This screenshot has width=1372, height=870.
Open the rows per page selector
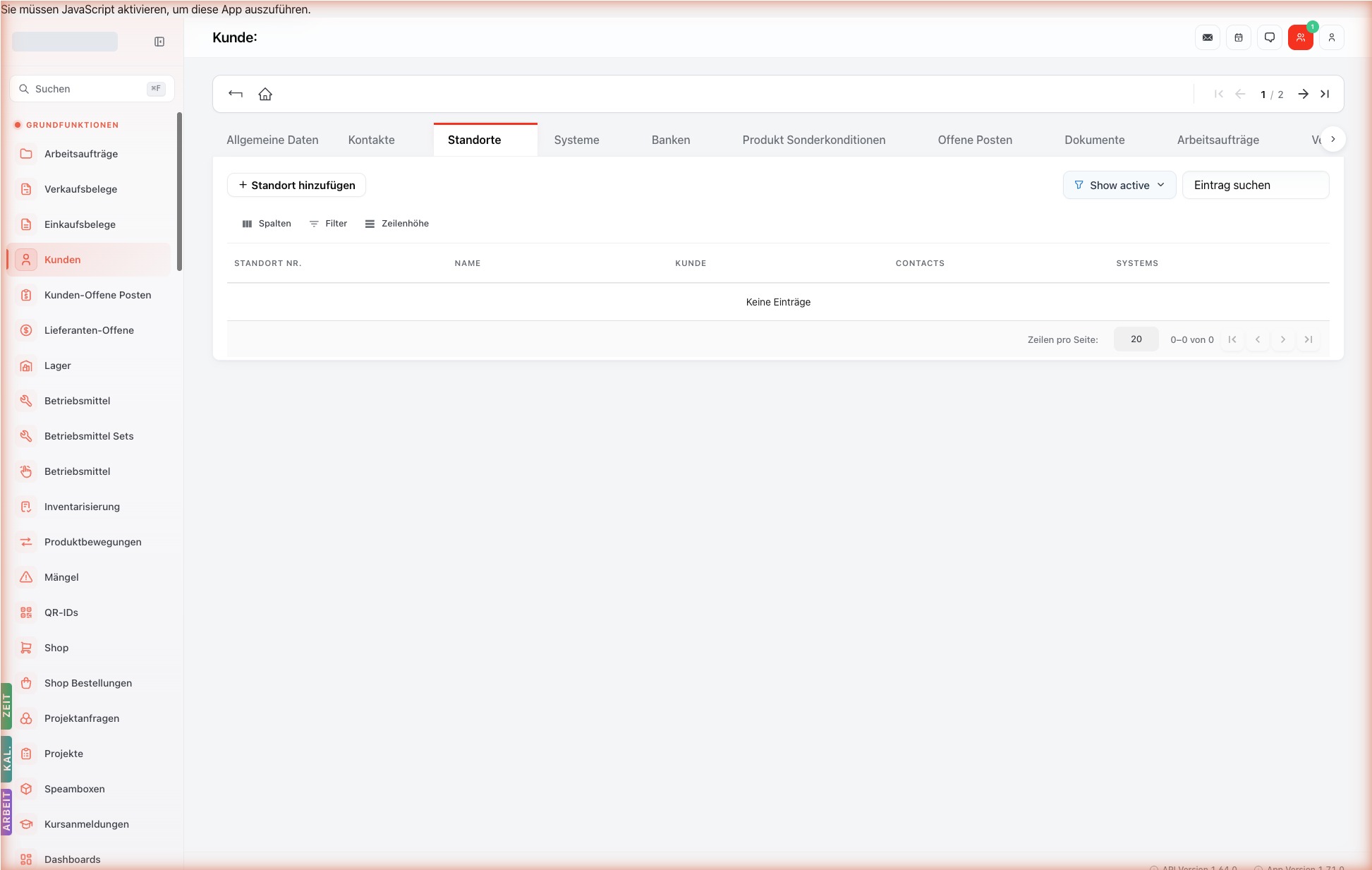1136,339
